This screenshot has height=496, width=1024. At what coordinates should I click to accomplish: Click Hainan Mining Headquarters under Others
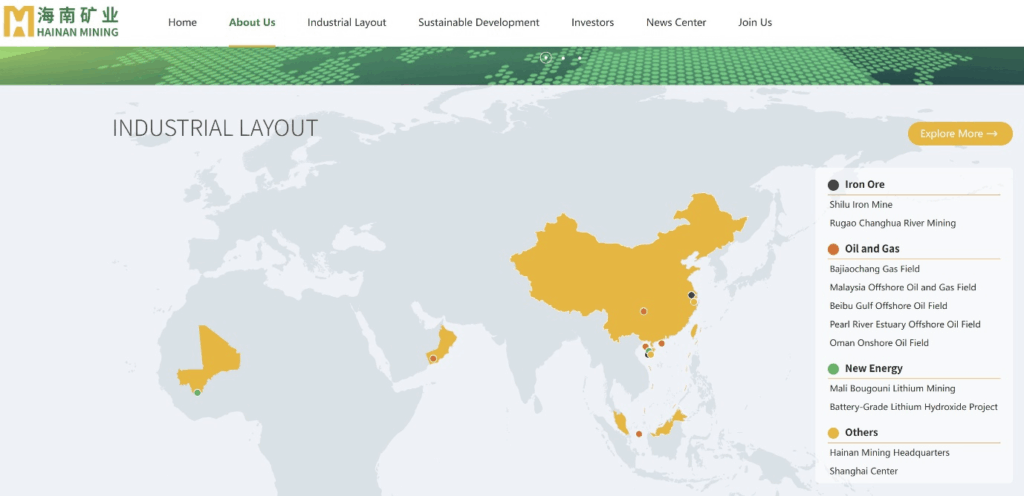coord(889,452)
